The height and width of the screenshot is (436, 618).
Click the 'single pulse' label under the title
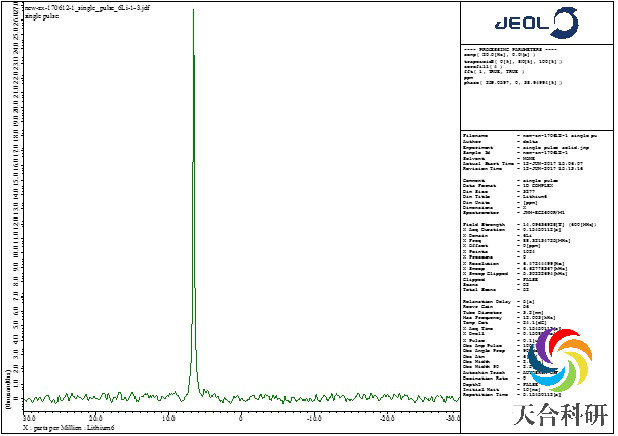click(41, 15)
